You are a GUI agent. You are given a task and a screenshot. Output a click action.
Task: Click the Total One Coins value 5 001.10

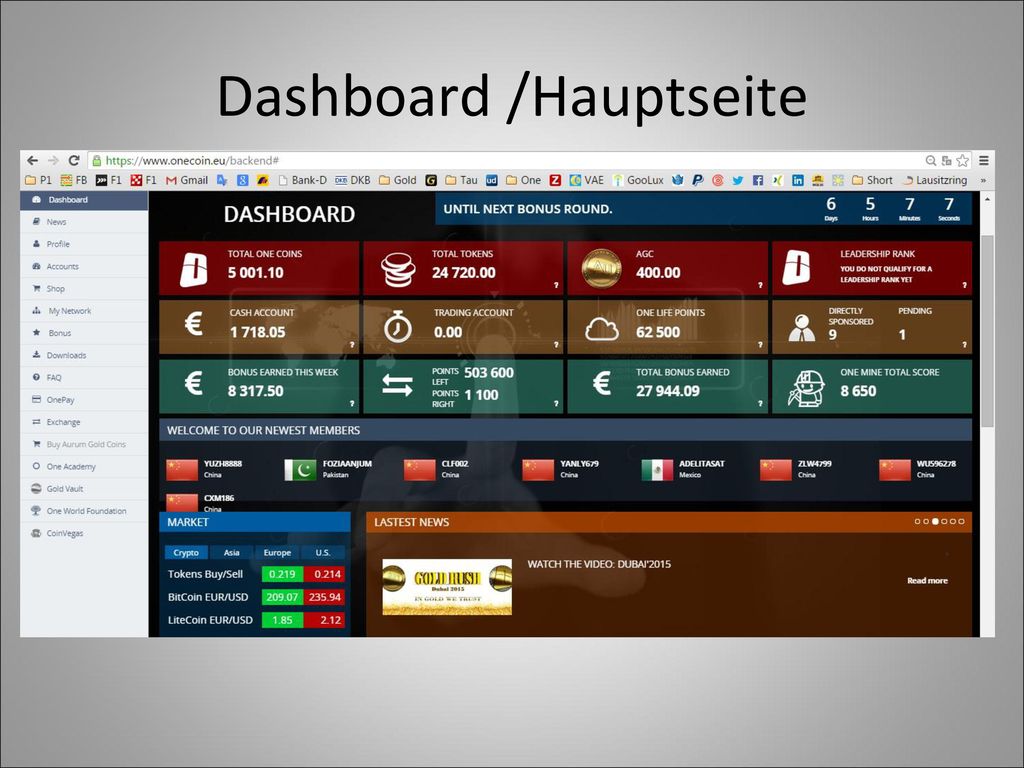255,273
